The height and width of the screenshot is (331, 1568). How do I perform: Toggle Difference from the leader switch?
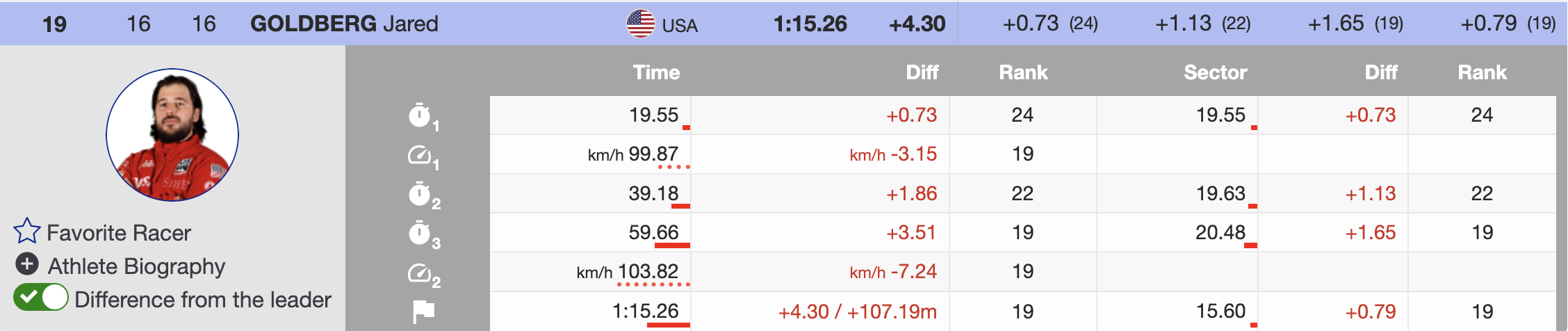click(x=41, y=298)
